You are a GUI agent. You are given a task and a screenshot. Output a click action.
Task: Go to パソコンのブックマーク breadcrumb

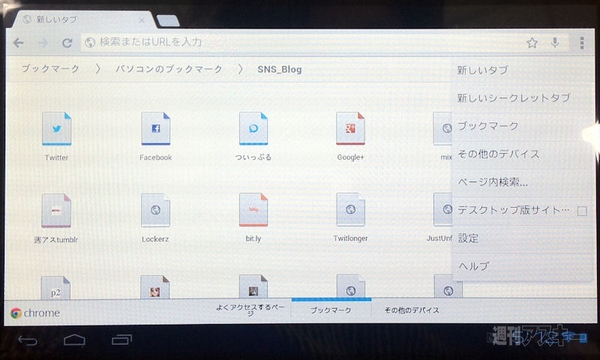coord(169,69)
